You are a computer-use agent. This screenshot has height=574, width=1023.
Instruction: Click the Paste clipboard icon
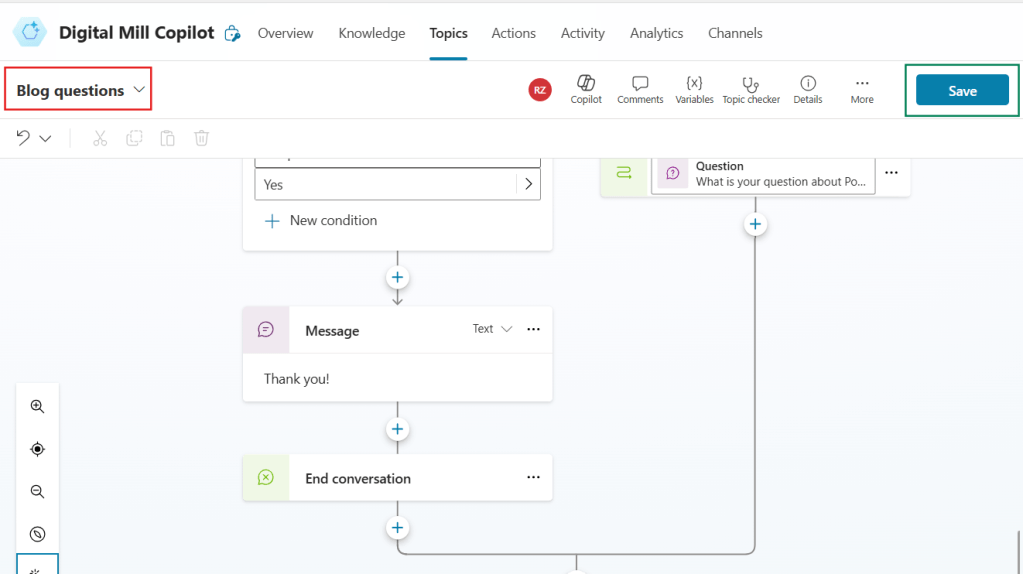(168, 138)
